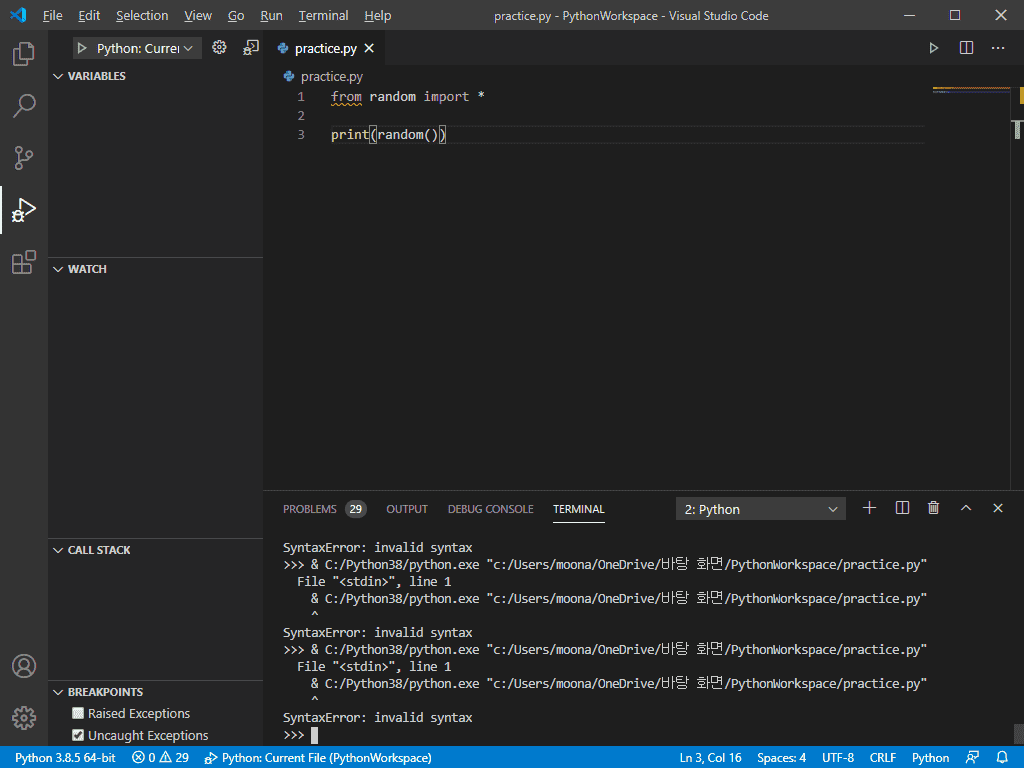Create a new terminal with plus icon
Viewport: 1024px width, 768px height.
(869, 508)
